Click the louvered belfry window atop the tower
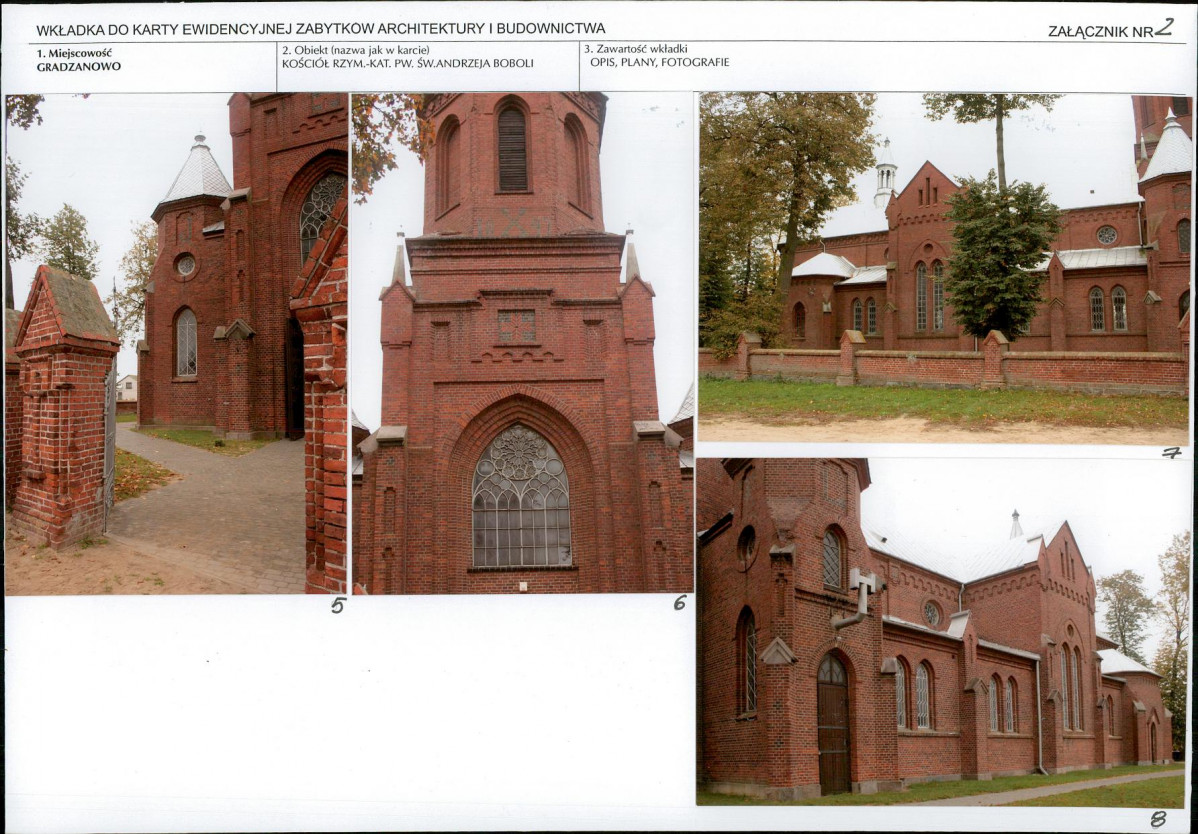Screen dimensions: 1198x834 pyautogui.click(x=512, y=148)
